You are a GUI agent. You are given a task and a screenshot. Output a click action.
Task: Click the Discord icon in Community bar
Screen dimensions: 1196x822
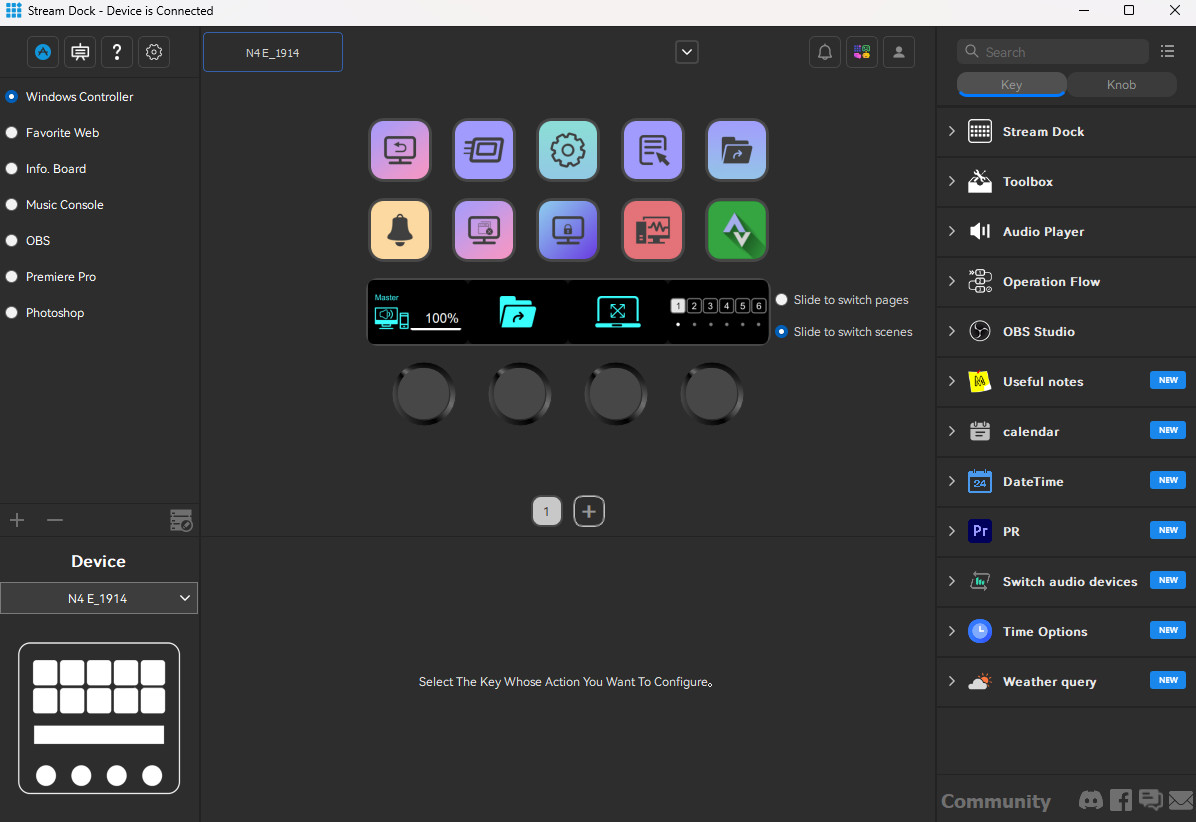tap(1090, 800)
